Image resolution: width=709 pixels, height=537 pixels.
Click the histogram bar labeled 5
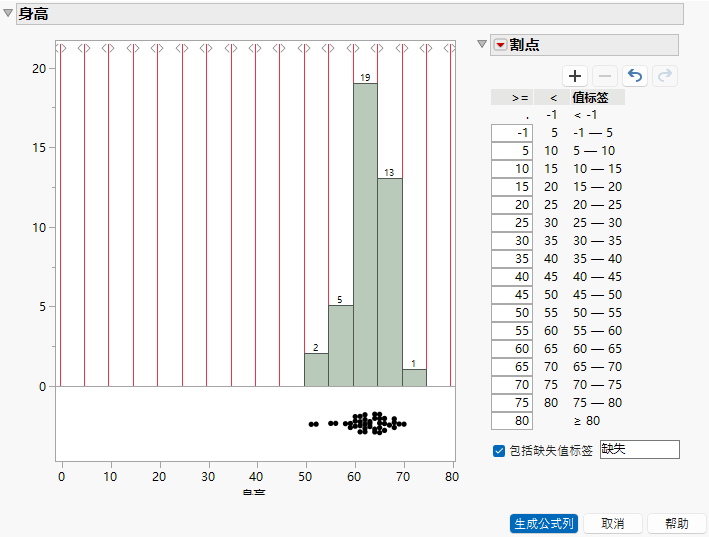341,346
